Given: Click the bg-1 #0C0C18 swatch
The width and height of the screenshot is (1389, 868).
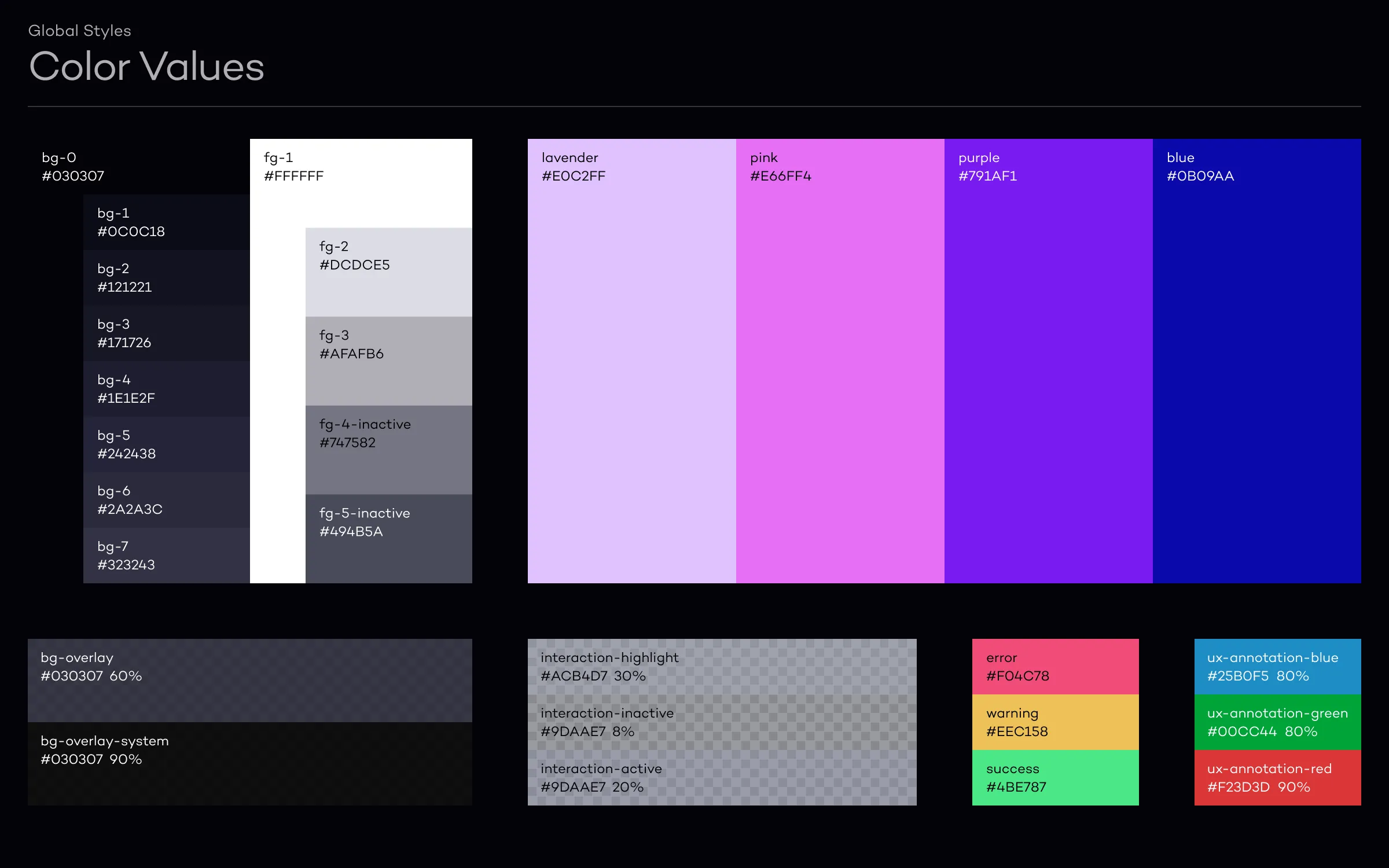Looking at the screenshot, I should (x=167, y=223).
